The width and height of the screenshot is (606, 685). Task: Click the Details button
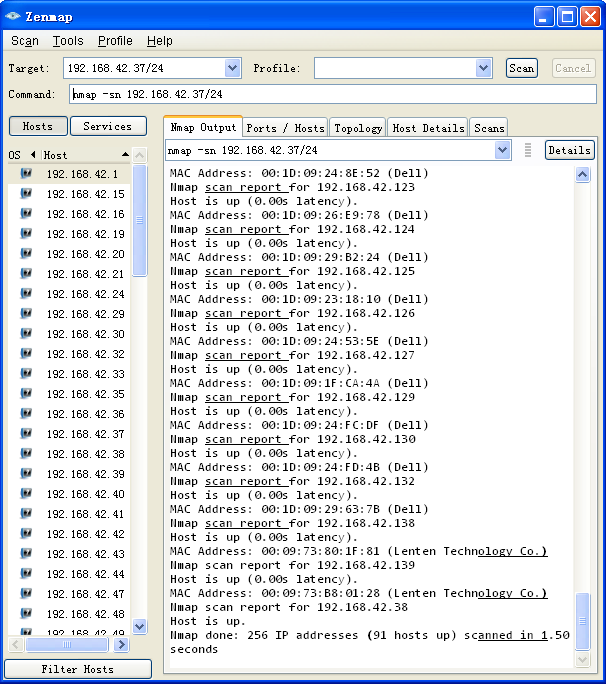(569, 150)
